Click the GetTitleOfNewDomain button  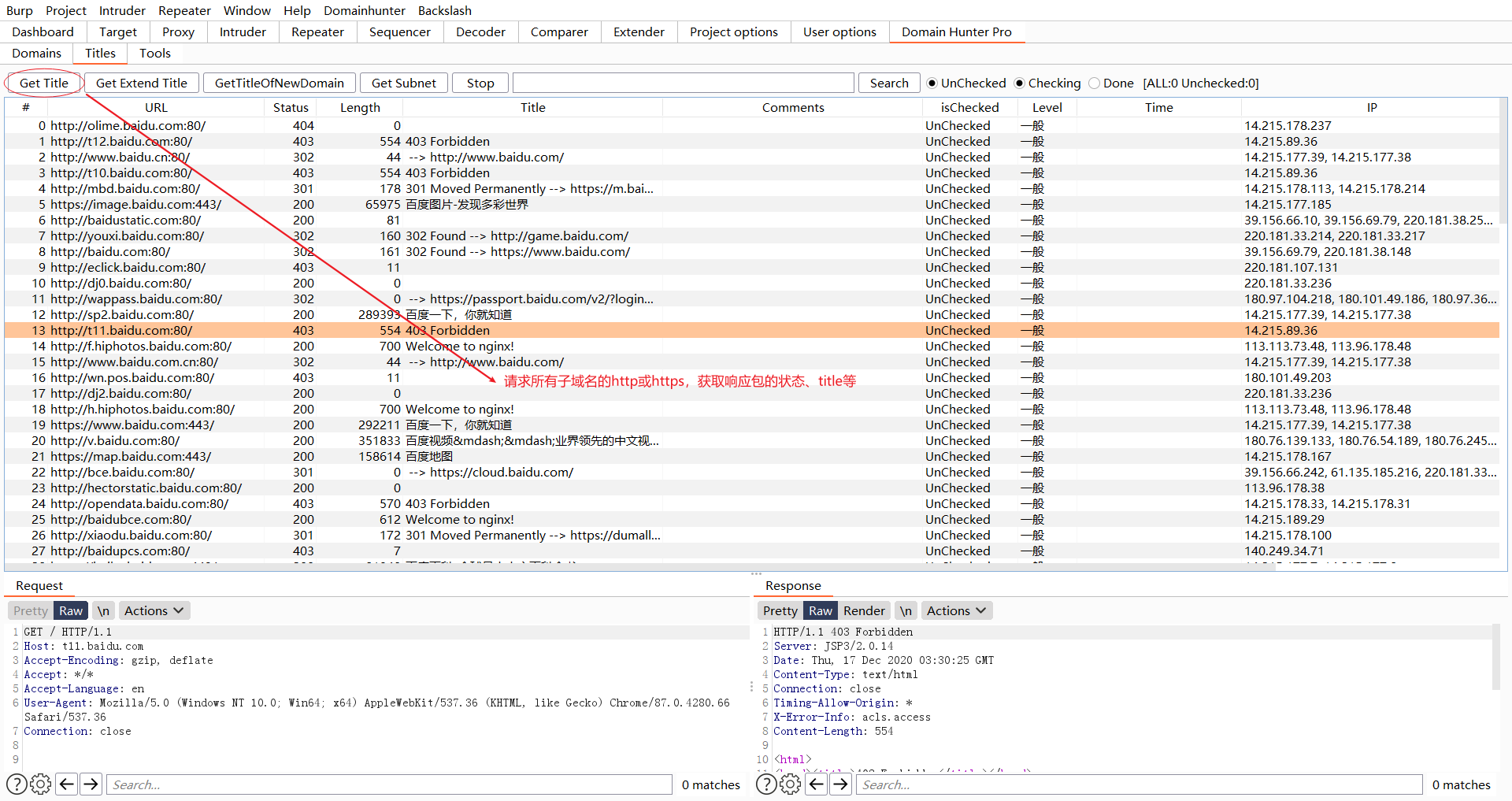tap(280, 83)
